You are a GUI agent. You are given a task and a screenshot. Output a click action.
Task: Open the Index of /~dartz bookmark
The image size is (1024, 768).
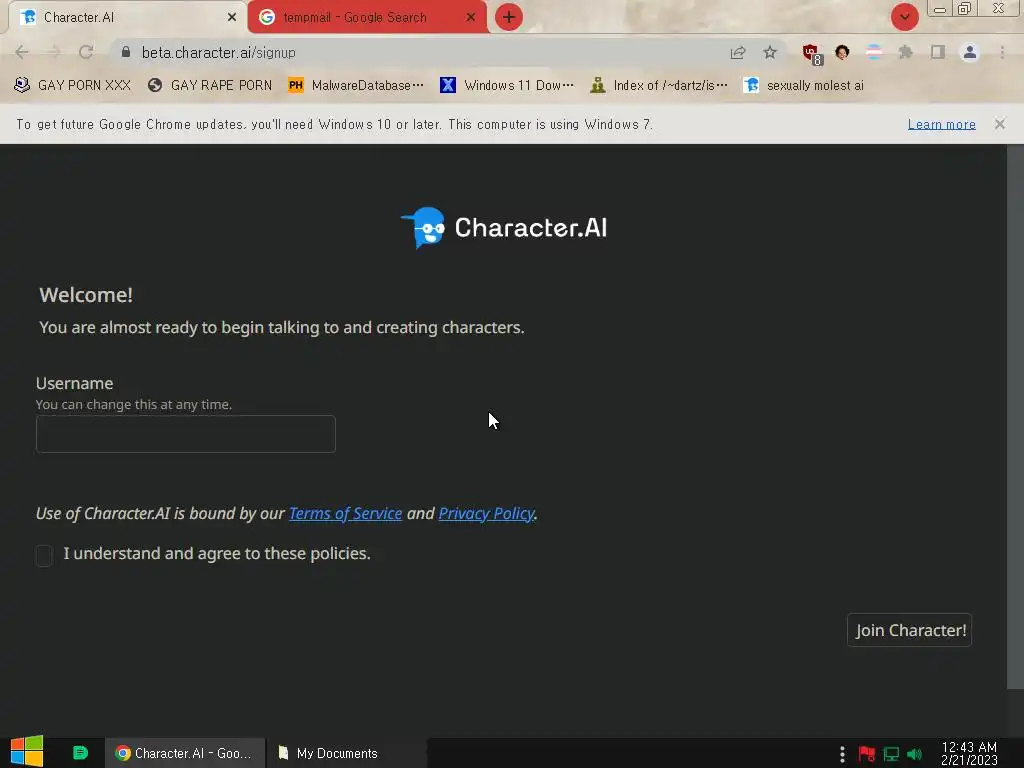(x=658, y=86)
